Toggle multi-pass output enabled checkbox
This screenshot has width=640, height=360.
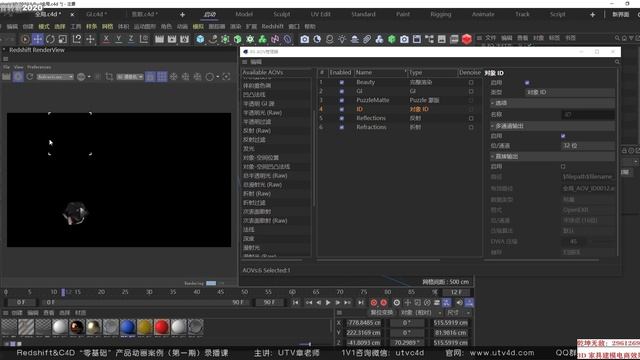[563, 136]
